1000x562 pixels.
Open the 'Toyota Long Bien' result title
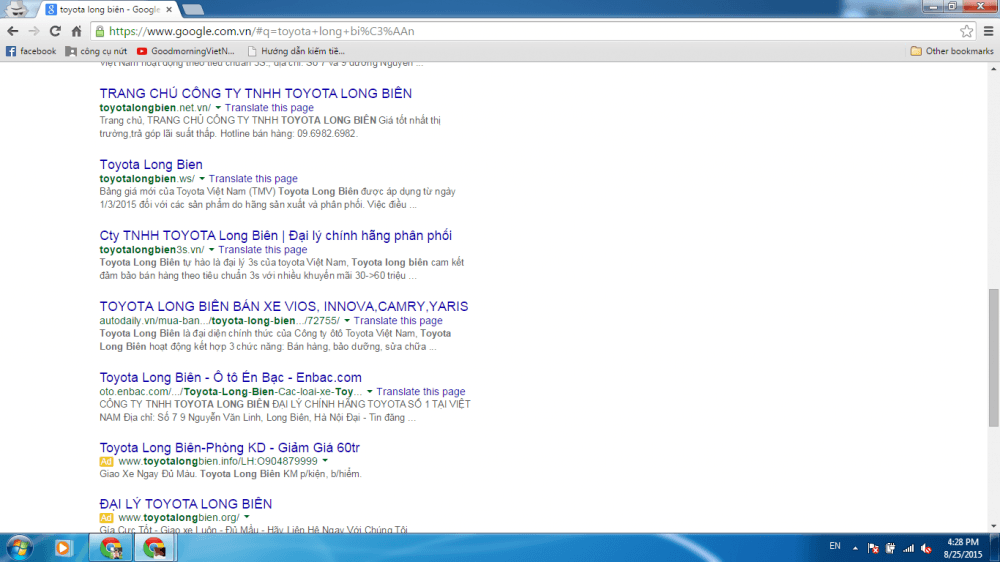[x=151, y=165]
